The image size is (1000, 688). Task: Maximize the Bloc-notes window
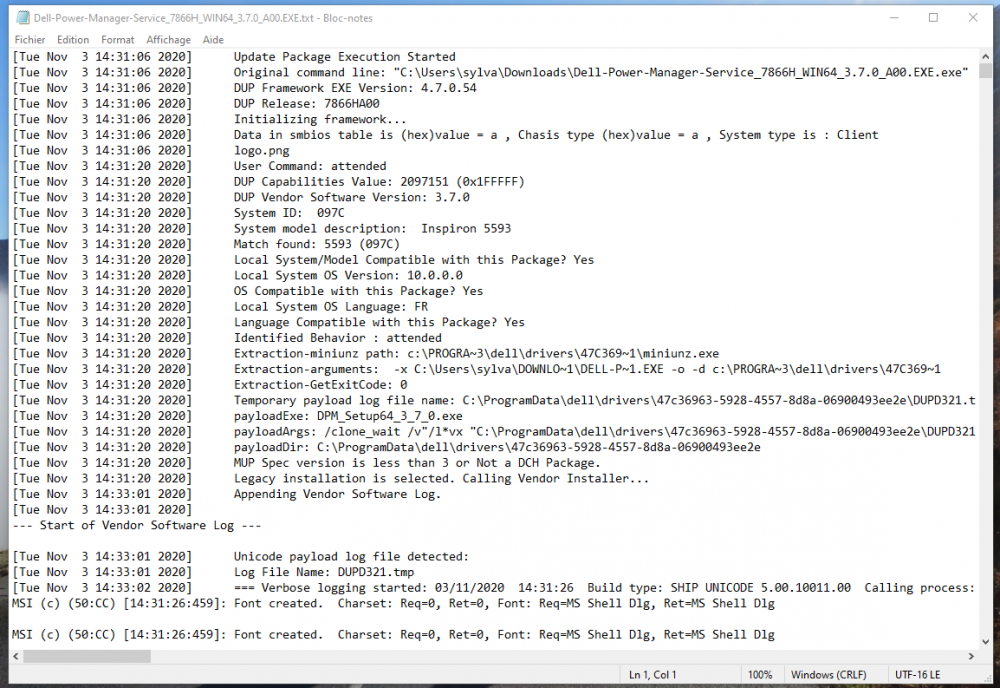(x=933, y=18)
